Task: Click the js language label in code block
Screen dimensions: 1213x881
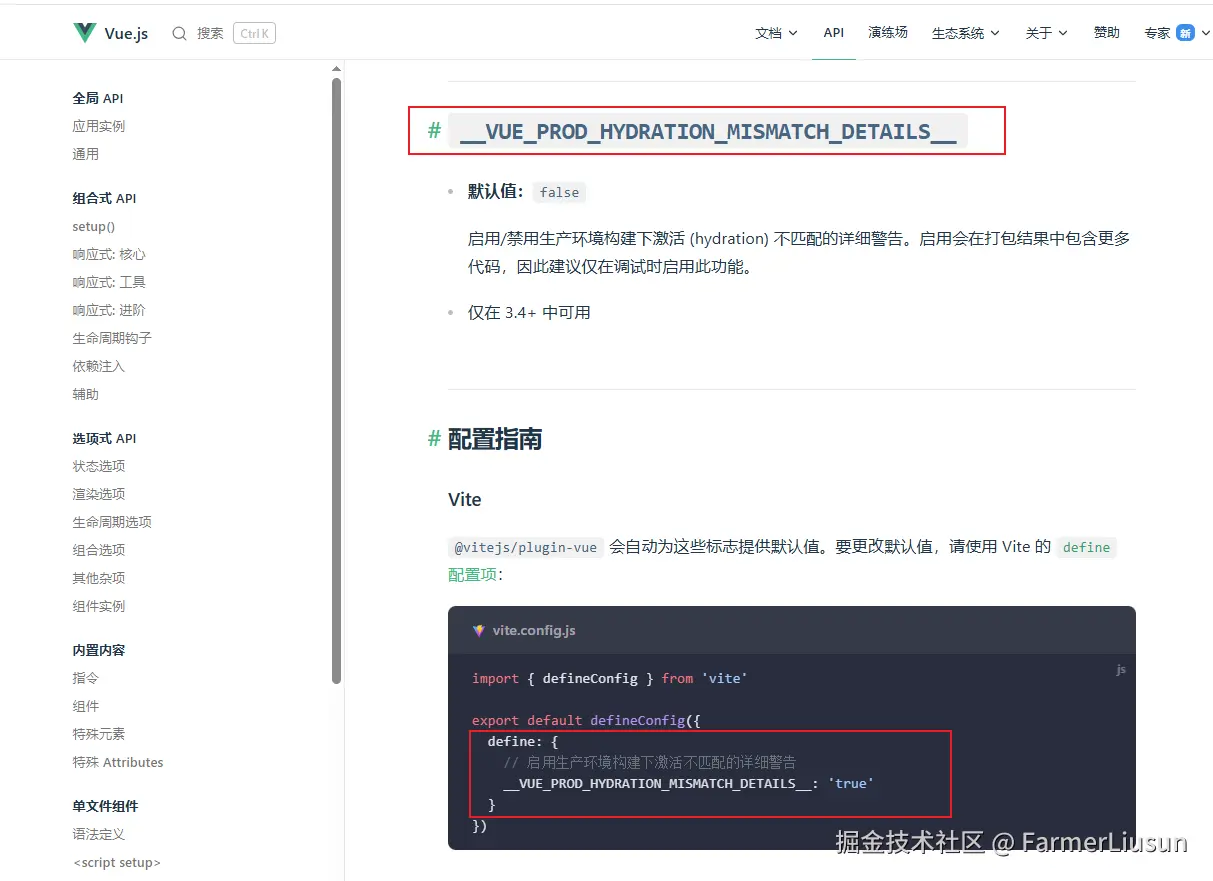Action: (1121, 670)
